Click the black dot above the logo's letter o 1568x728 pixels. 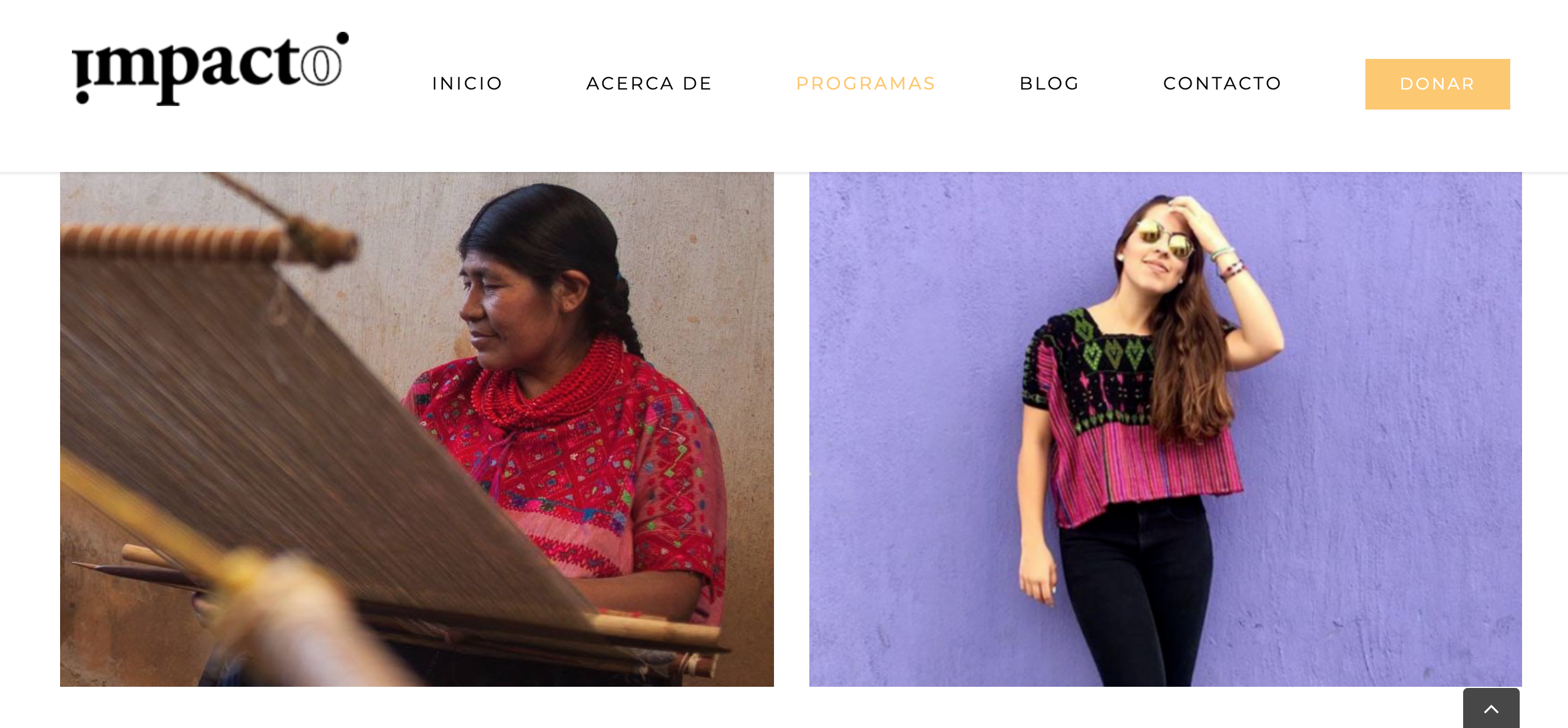[x=343, y=38]
